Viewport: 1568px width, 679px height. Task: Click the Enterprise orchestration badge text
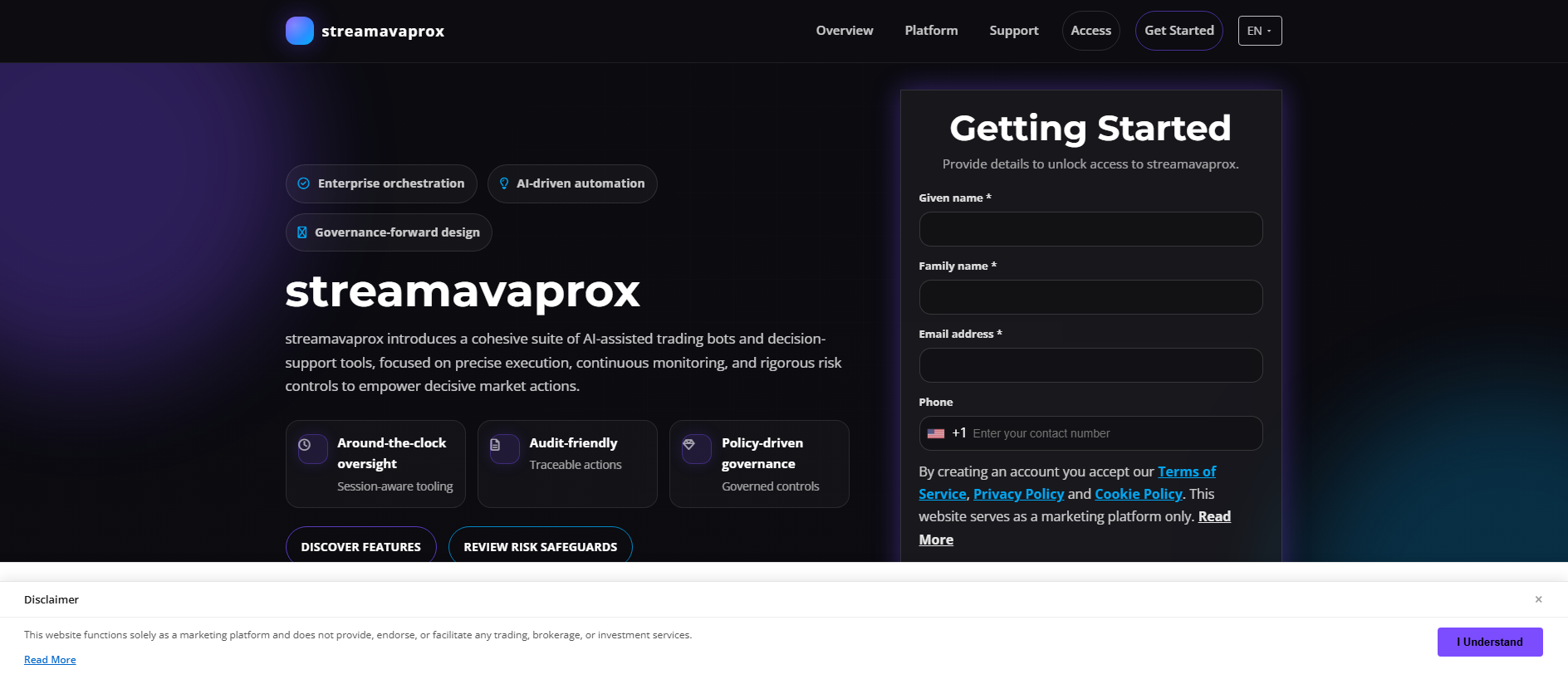(391, 183)
